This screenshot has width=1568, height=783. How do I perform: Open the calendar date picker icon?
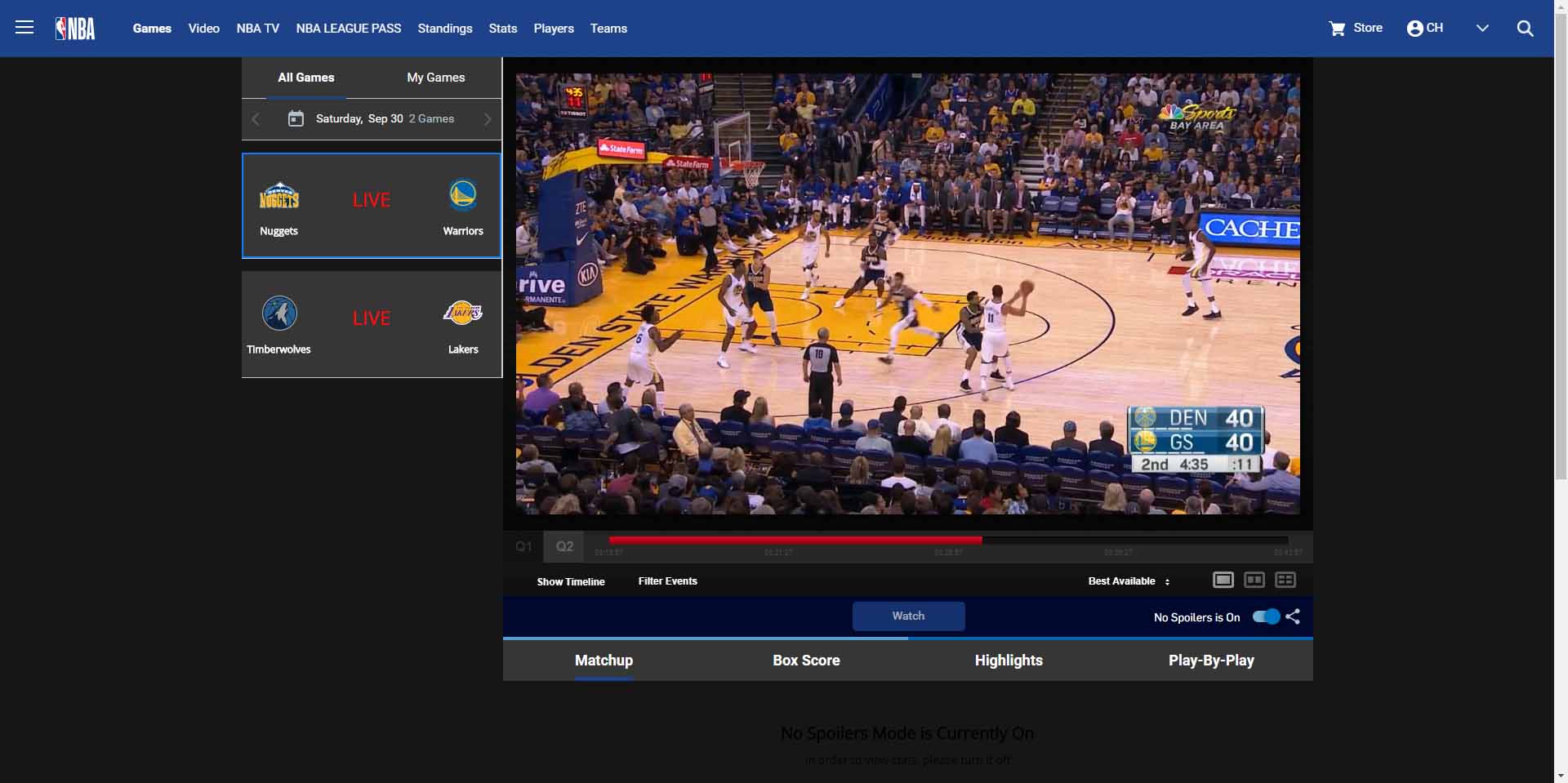[x=296, y=118]
